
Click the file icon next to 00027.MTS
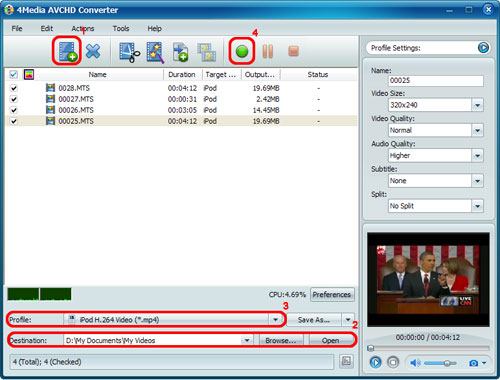tap(50, 99)
